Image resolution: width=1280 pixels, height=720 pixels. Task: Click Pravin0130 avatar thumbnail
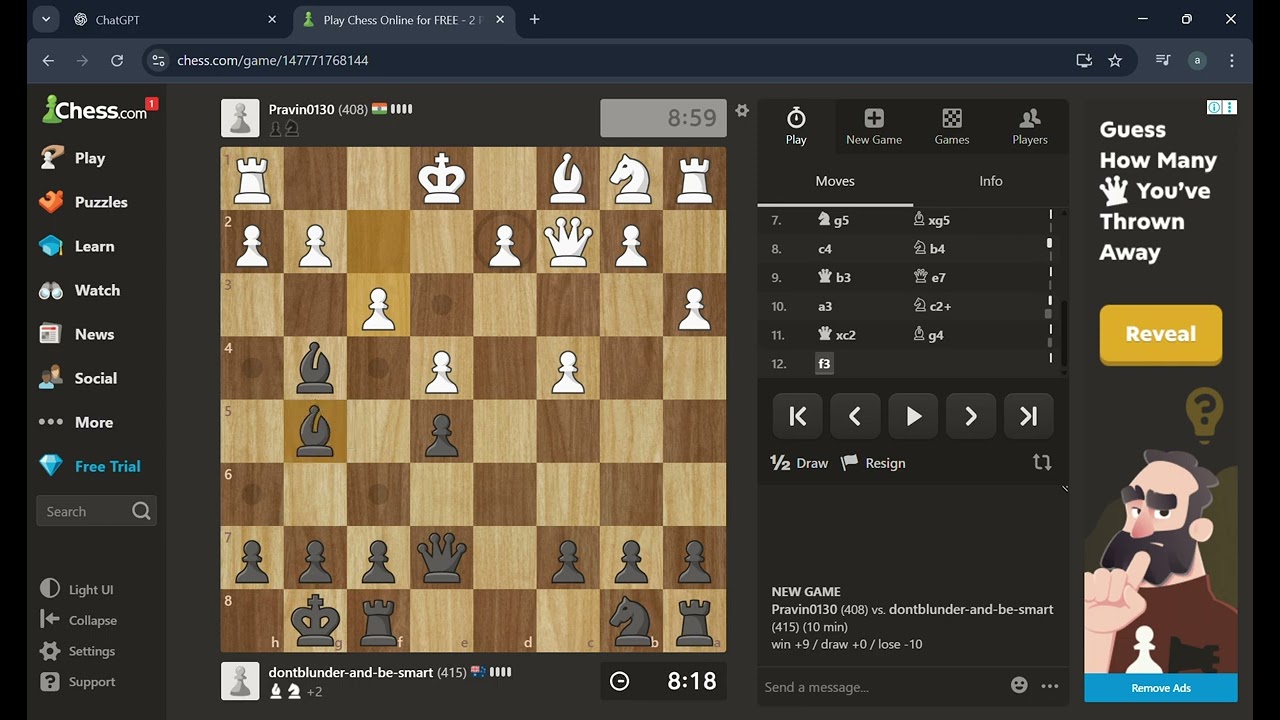(240, 118)
